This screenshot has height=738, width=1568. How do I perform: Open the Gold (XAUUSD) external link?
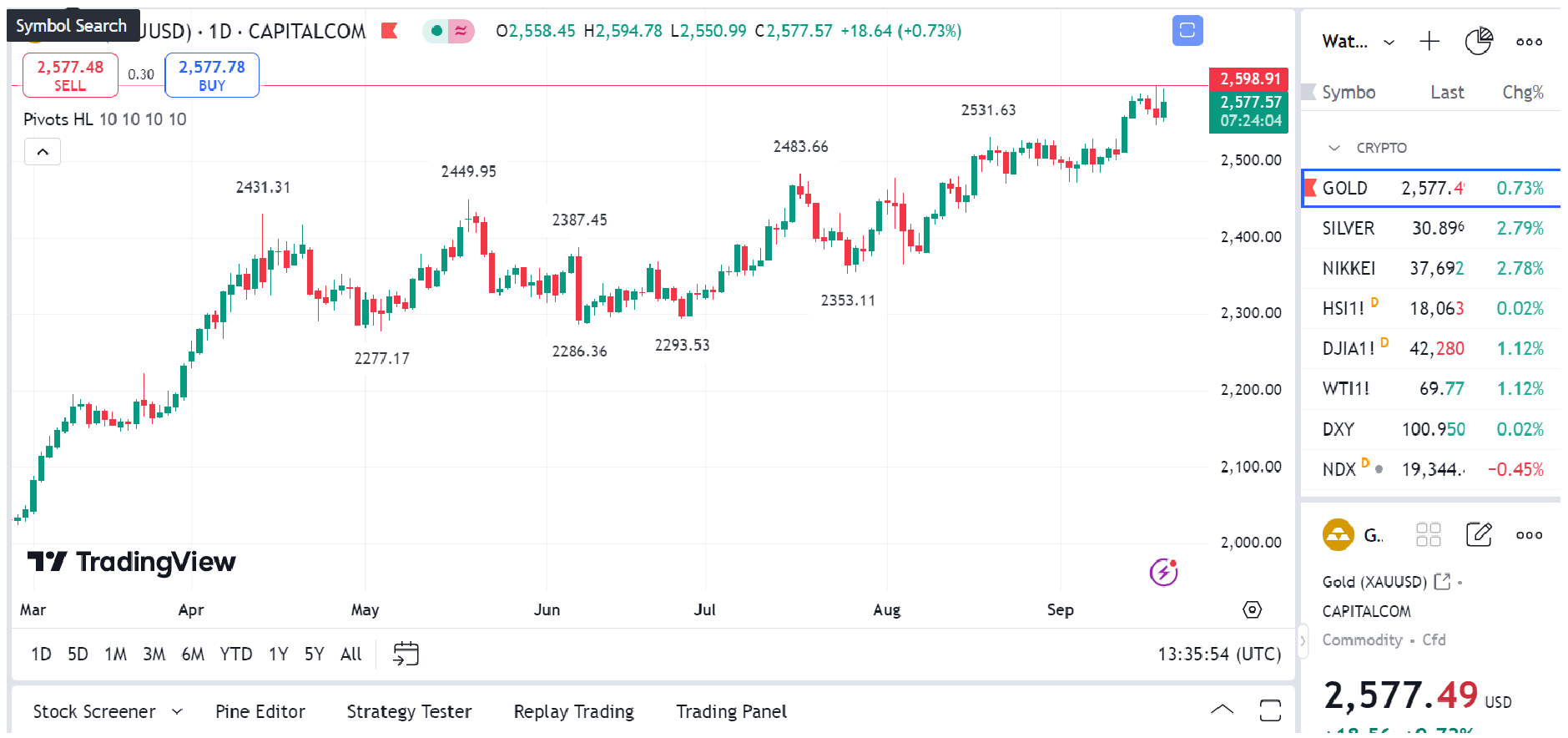(1442, 582)
